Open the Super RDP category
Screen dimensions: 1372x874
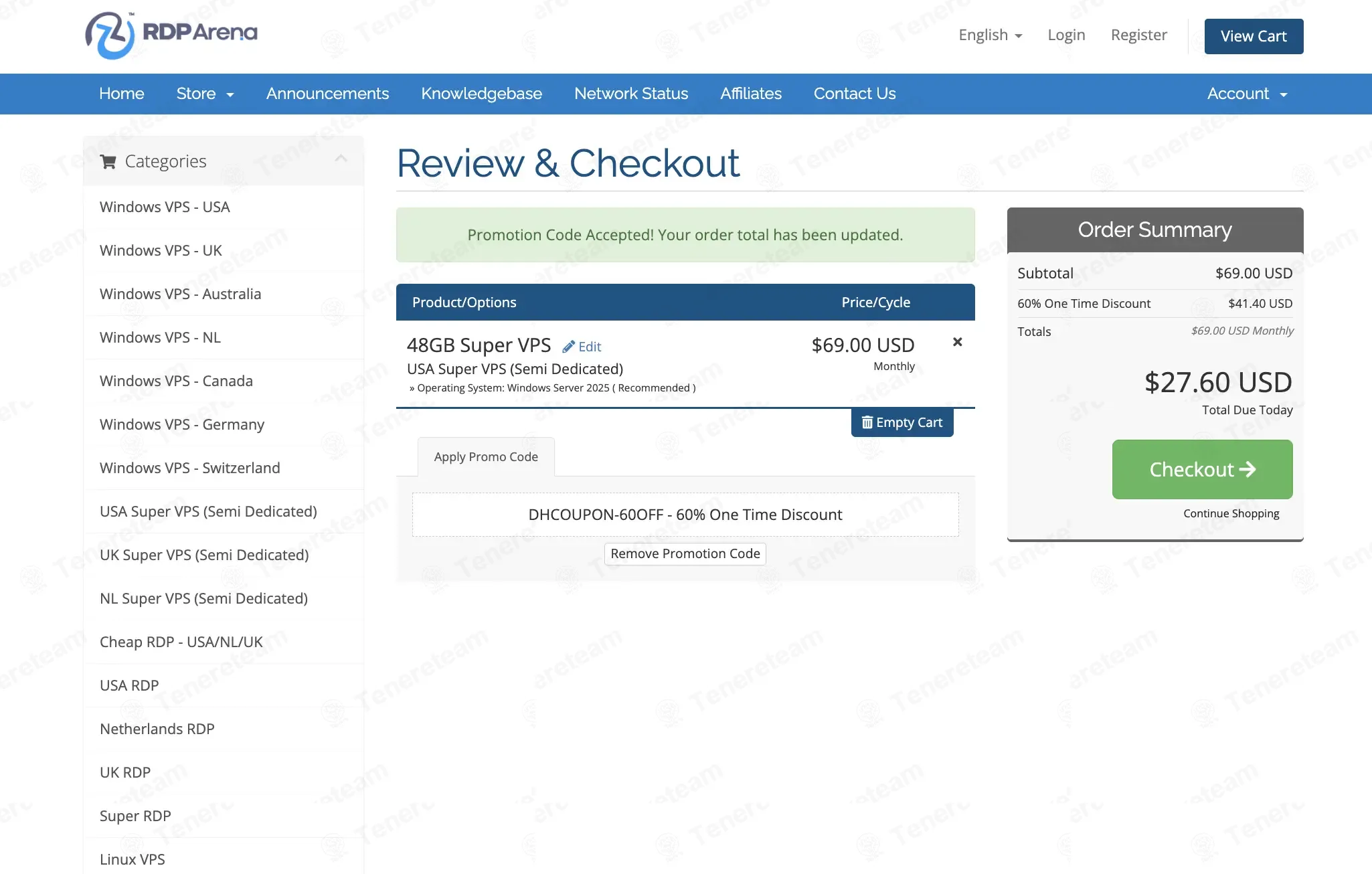[x=224, y=816]
